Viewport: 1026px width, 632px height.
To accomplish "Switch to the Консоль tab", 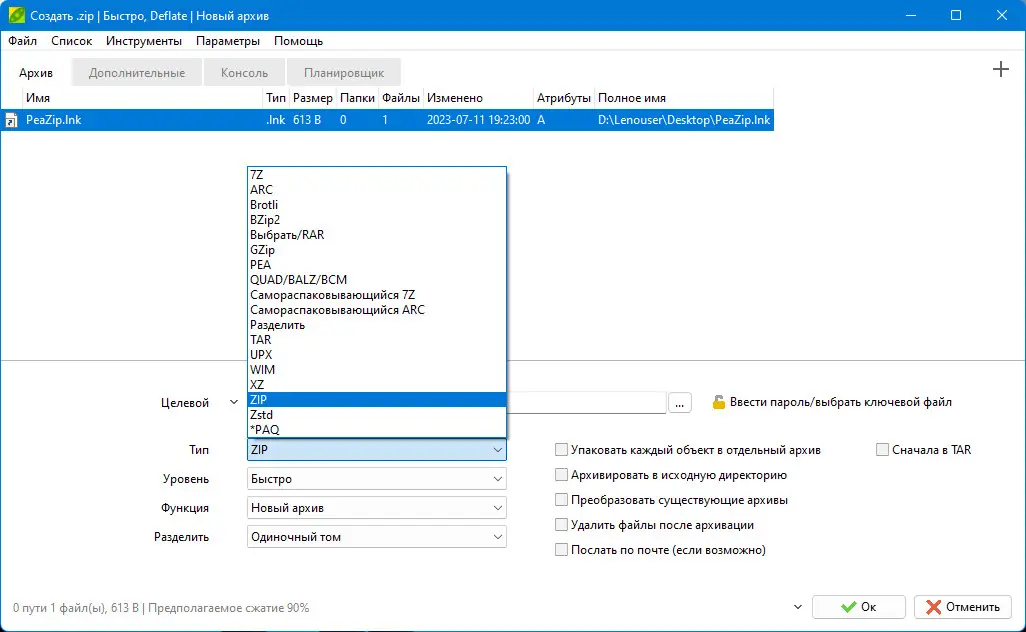I will pyautogui.click(x=244, y=73).
